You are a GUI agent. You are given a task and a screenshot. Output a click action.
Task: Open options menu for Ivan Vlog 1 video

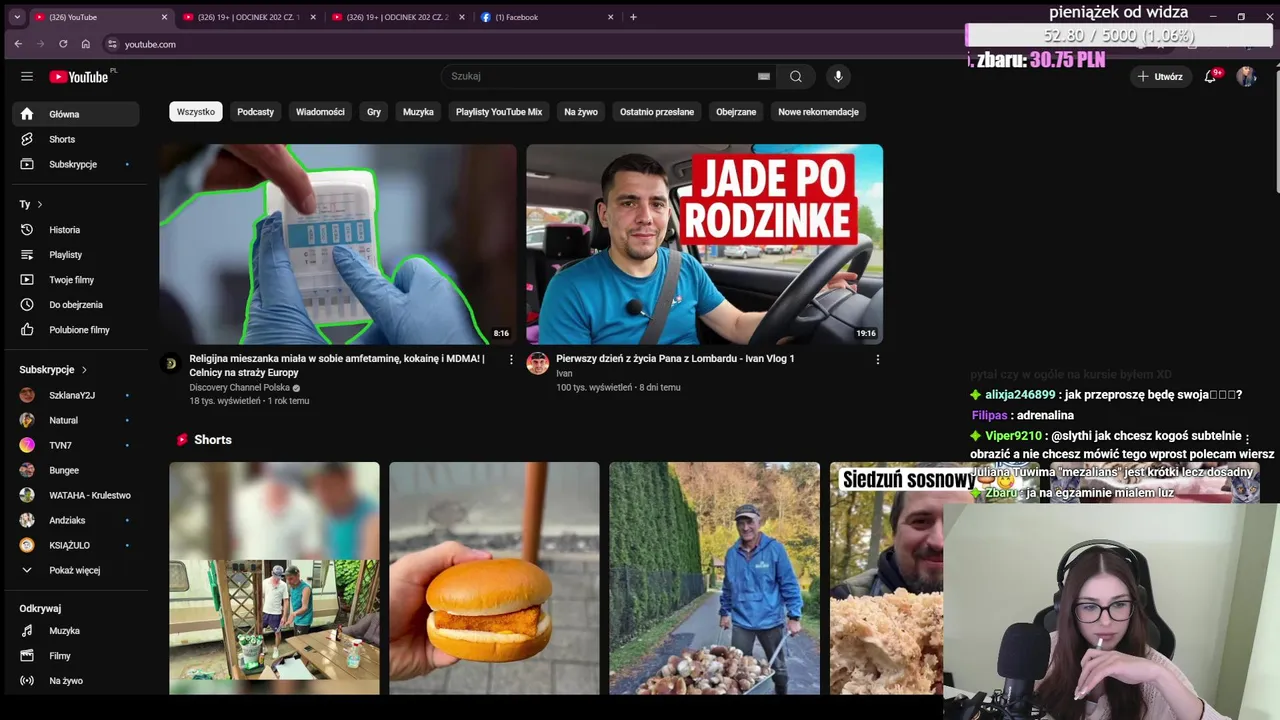(878, 359)
